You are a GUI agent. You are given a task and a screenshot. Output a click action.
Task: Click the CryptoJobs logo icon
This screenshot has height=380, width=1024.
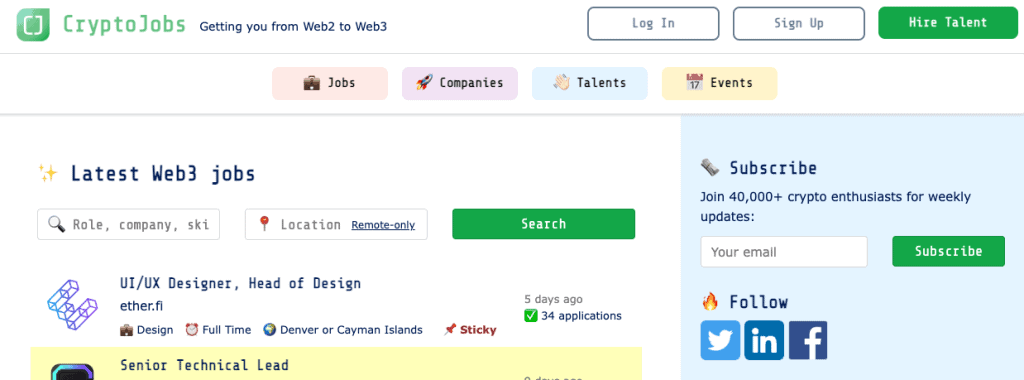[33, 25]
